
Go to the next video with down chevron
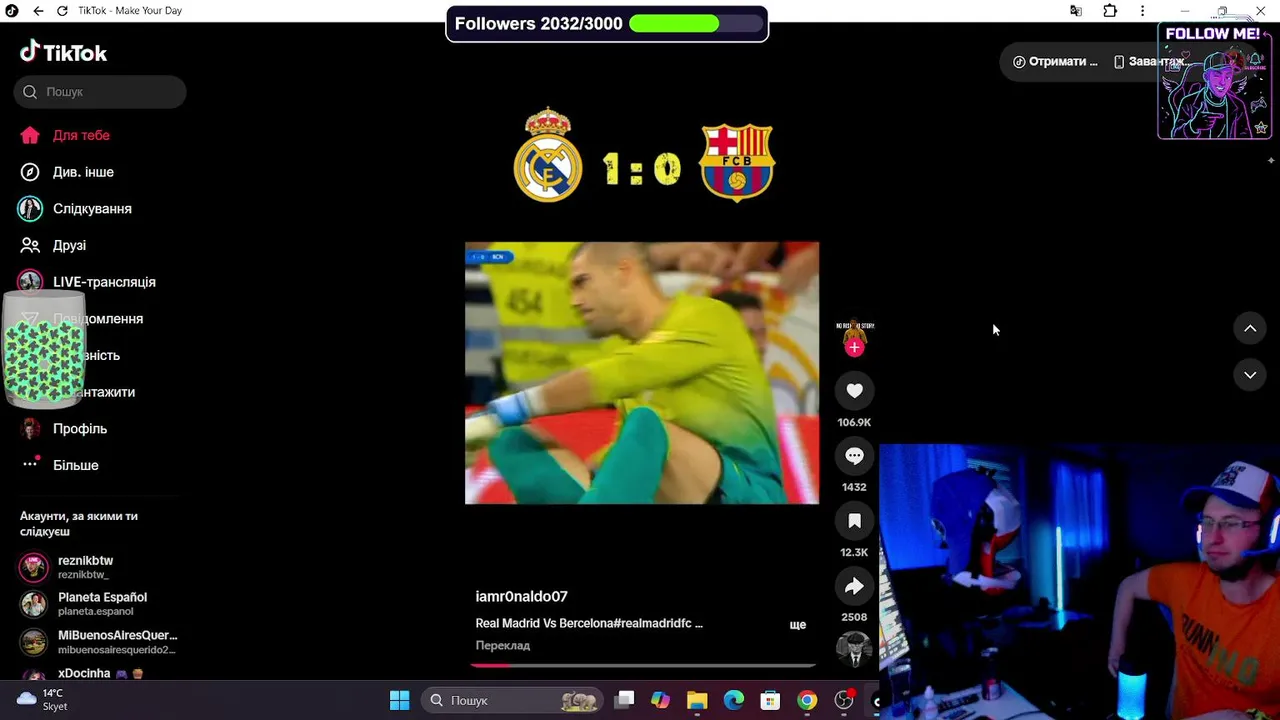1250,375
